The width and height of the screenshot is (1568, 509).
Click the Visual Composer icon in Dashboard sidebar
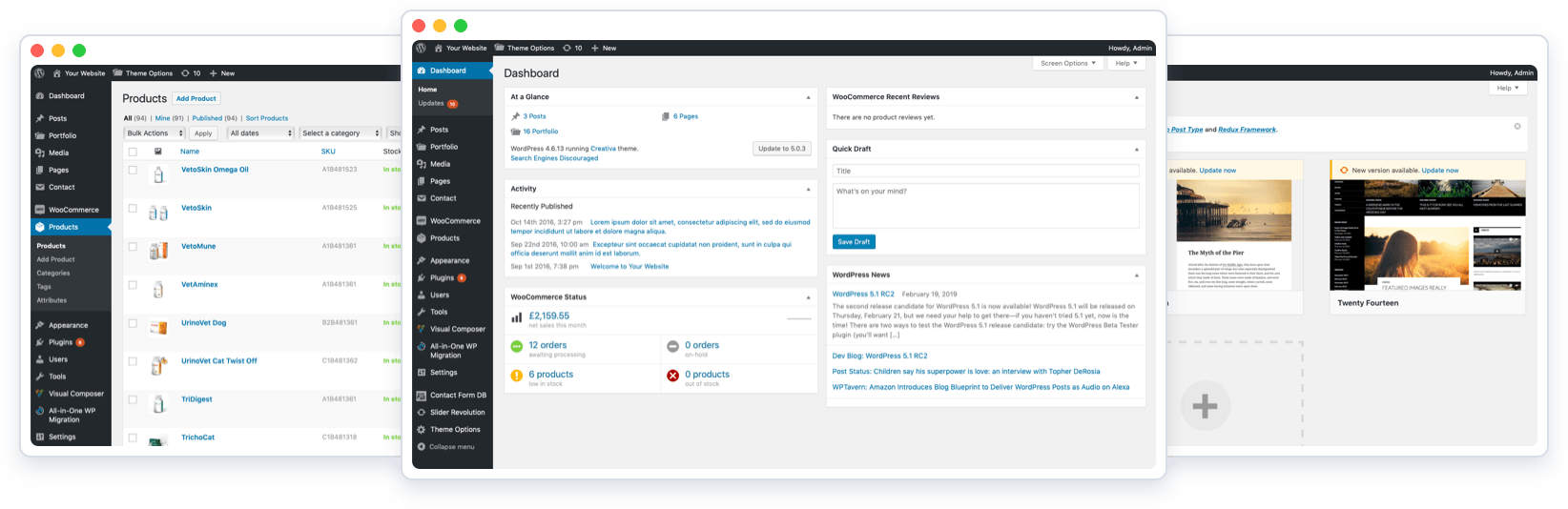[422, 329]
